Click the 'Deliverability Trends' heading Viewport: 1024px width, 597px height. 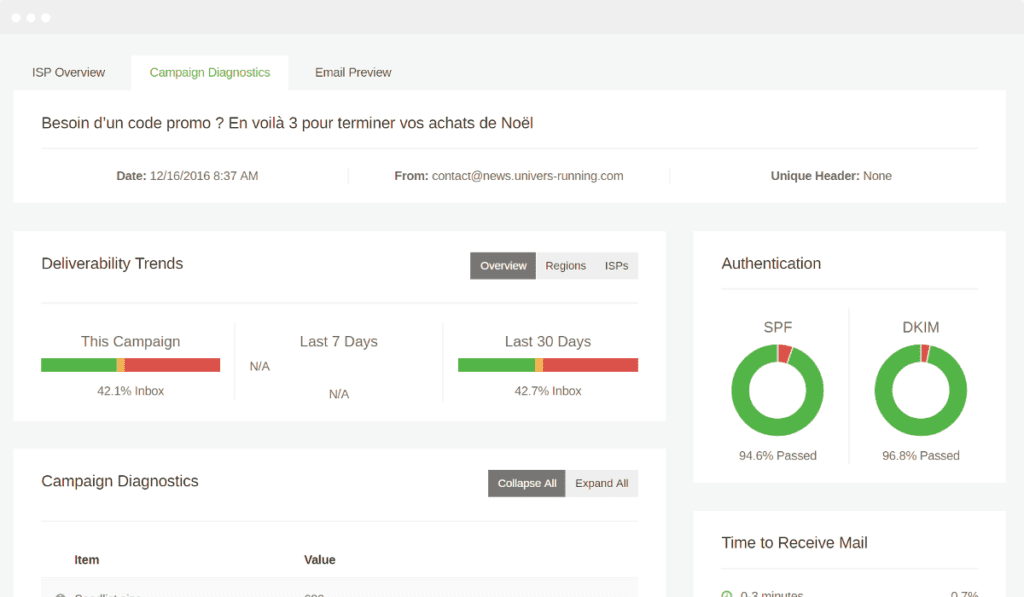click(x=112, y=263)
